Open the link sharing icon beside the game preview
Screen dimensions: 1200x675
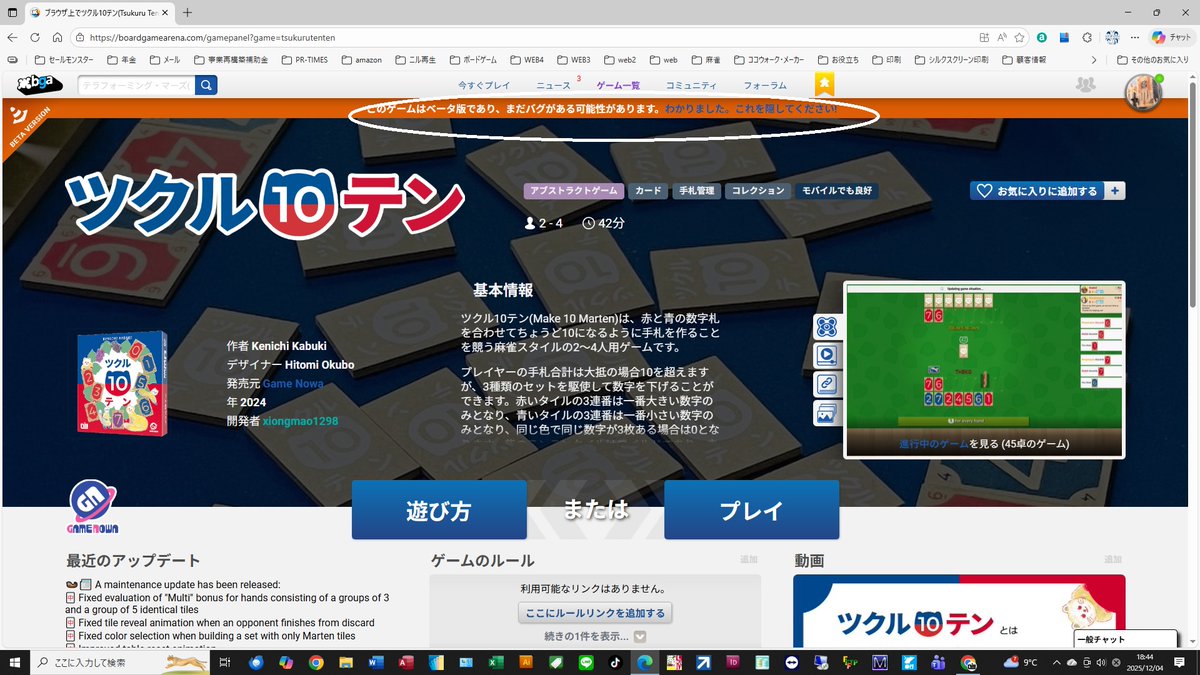827,382
